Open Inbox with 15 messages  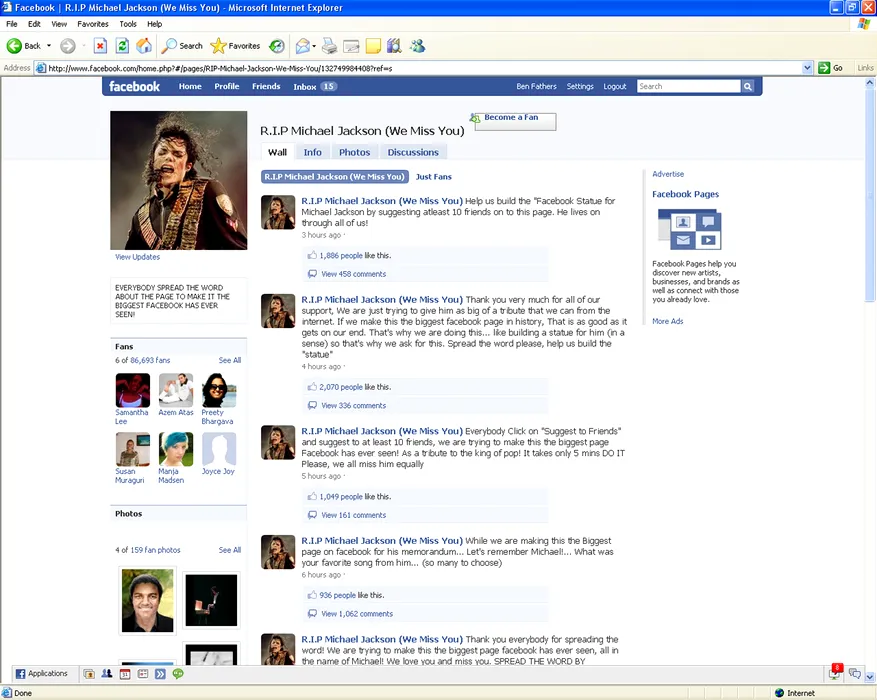pos(314,86)
